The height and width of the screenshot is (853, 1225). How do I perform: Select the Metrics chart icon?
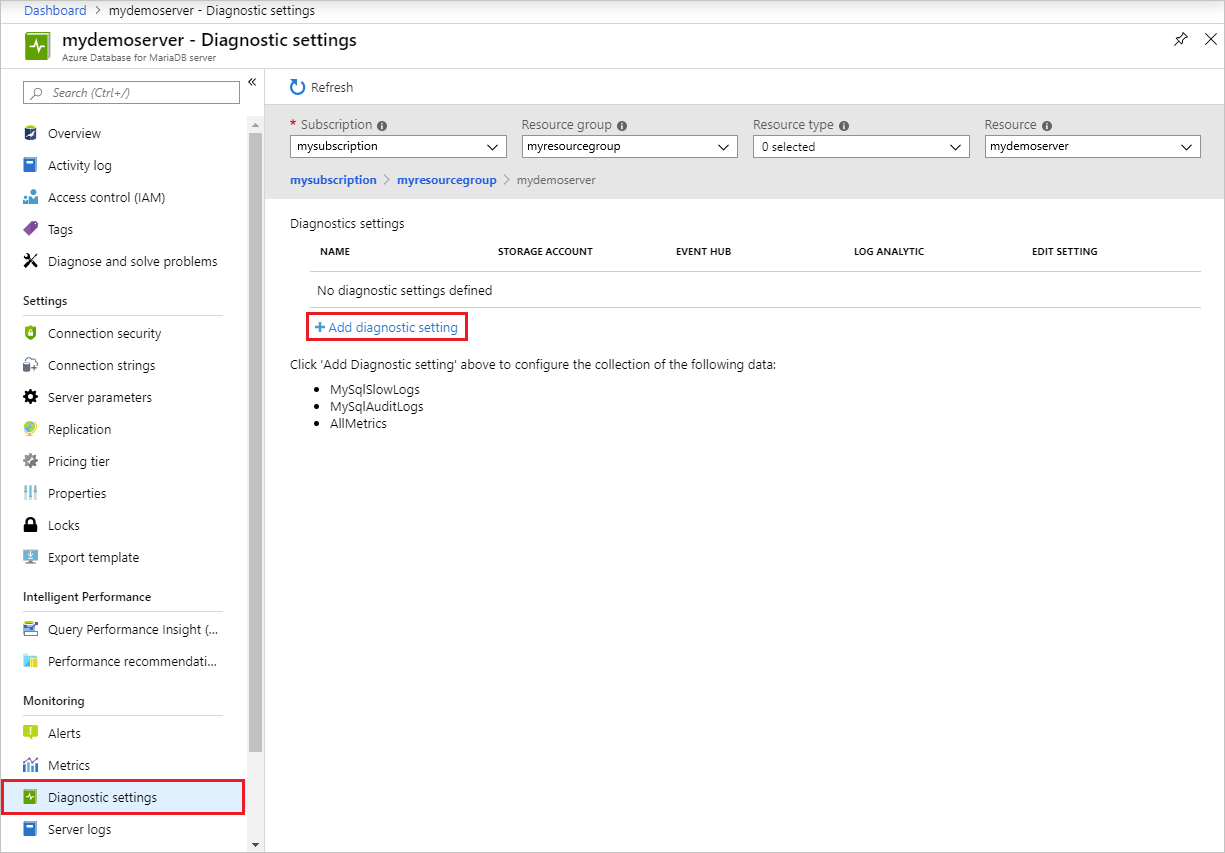pos(31,765)
